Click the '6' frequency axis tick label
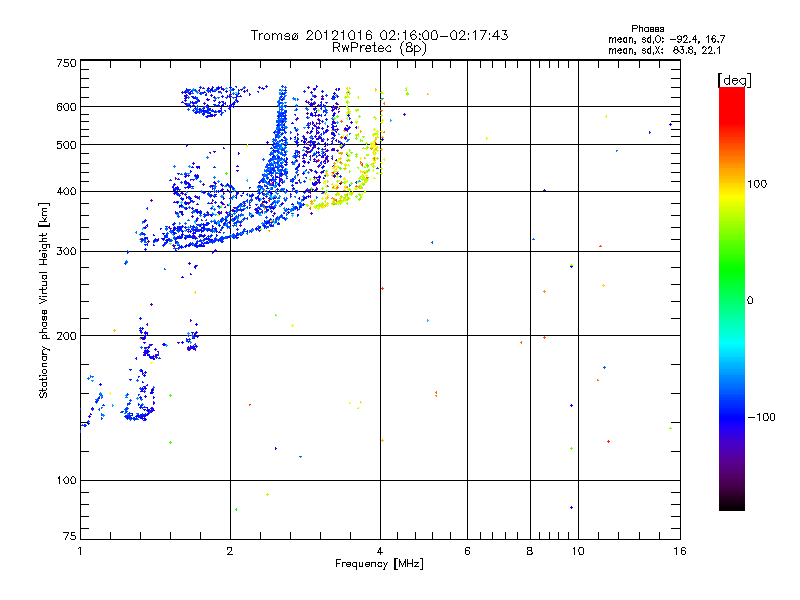Viewport: 800px width, 600px height. (467, 551)
